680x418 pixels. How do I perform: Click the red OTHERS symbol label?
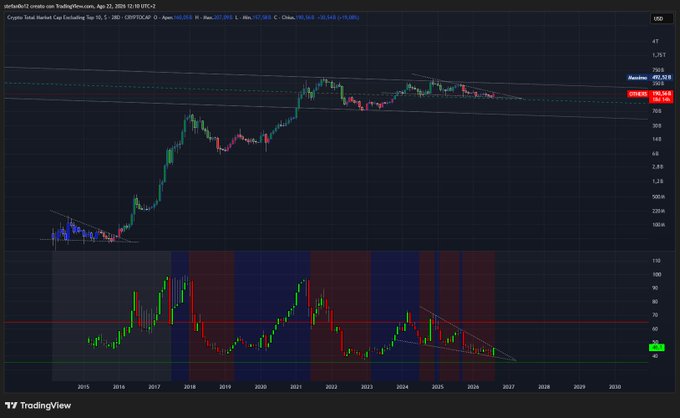(x=638, y=94)
